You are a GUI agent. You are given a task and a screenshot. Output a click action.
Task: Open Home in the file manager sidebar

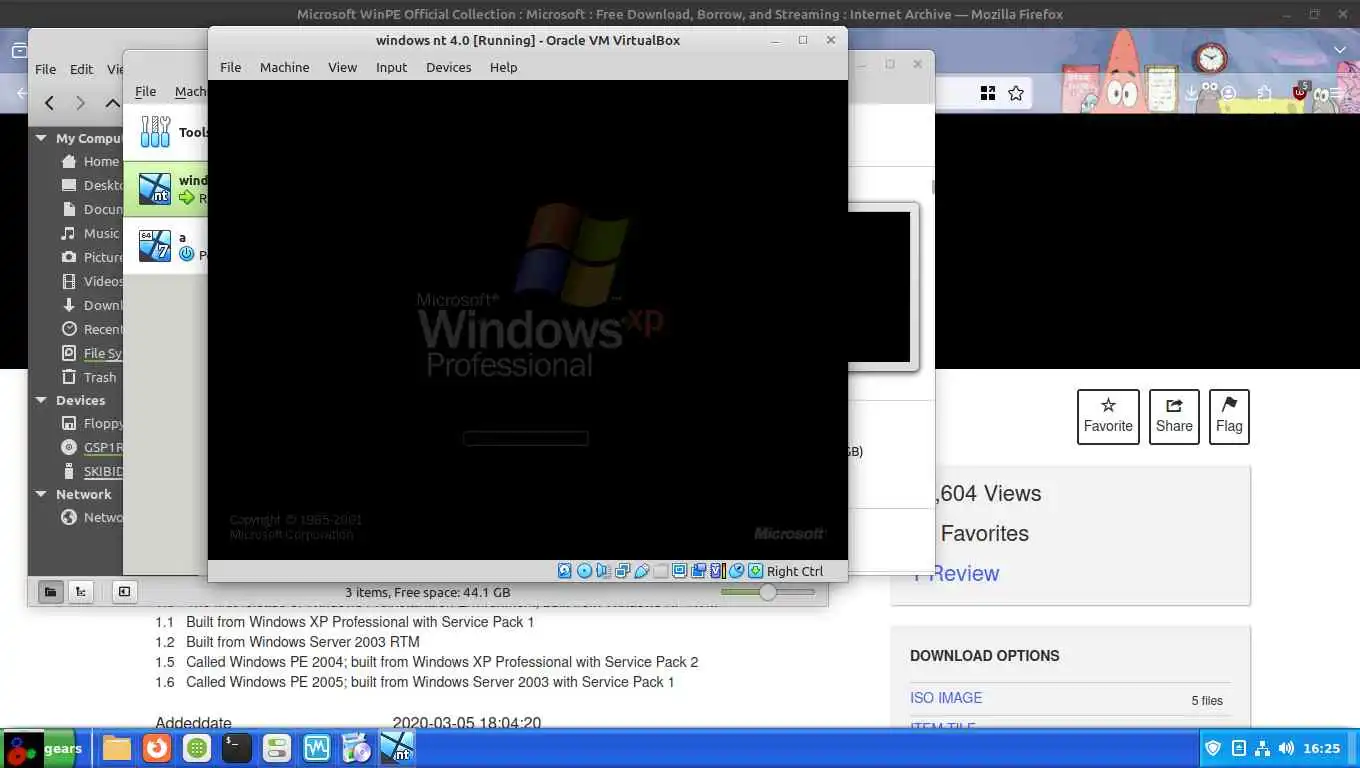(x=89, y=161)
